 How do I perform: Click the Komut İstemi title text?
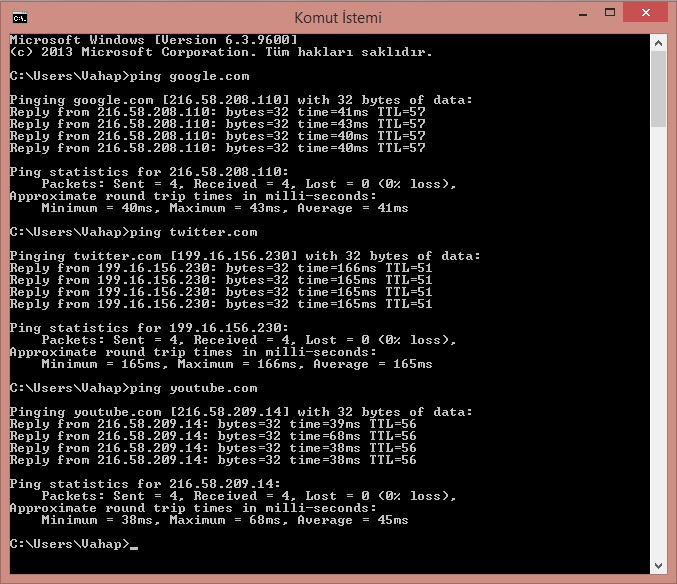(x=338, y=18)
